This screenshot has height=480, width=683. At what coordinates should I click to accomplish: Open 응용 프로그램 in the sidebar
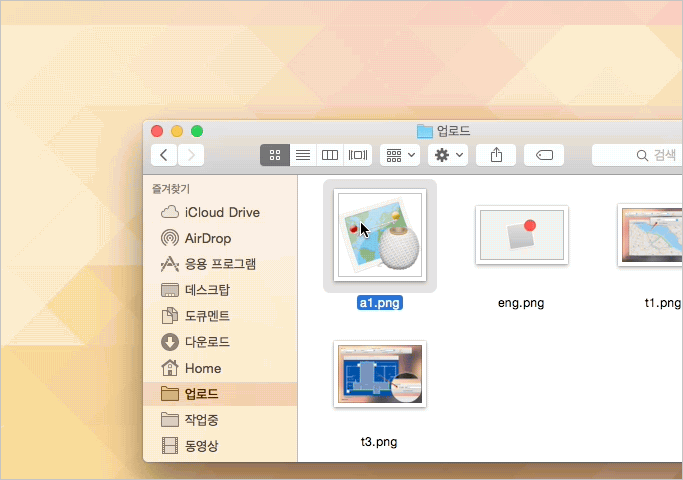coord(220,264)
